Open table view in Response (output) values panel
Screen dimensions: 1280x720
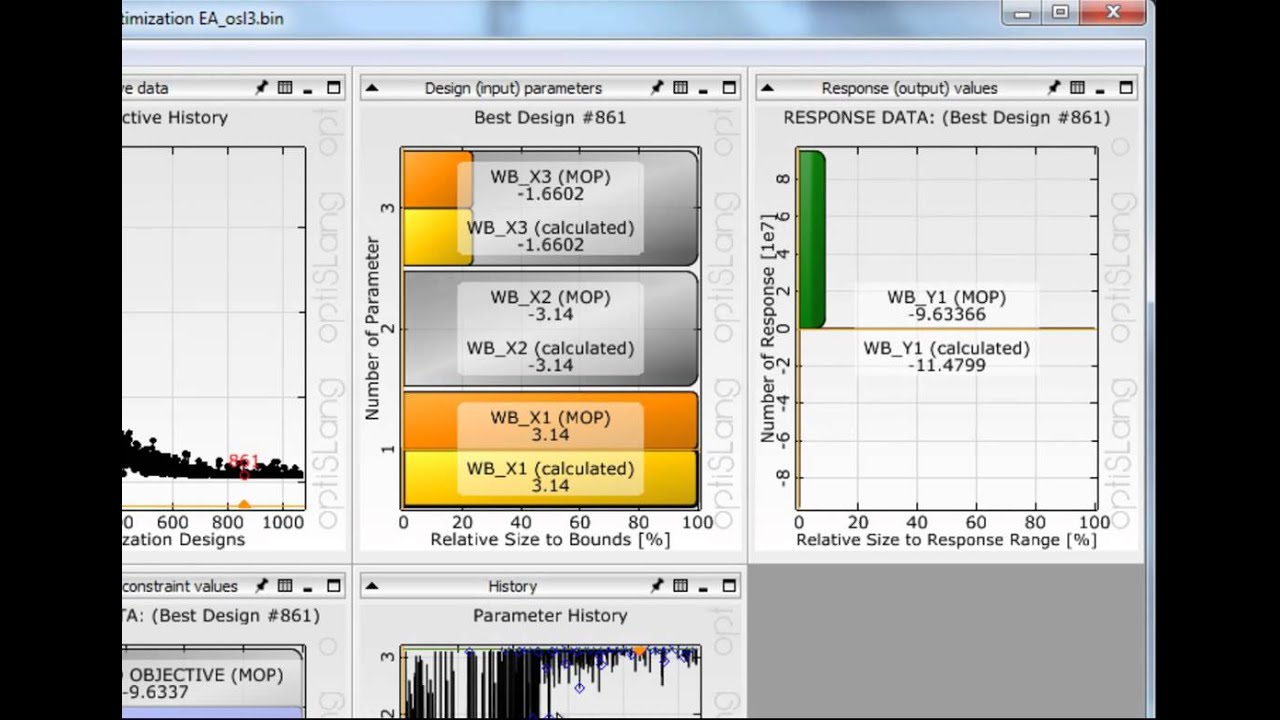point(1077,88)
